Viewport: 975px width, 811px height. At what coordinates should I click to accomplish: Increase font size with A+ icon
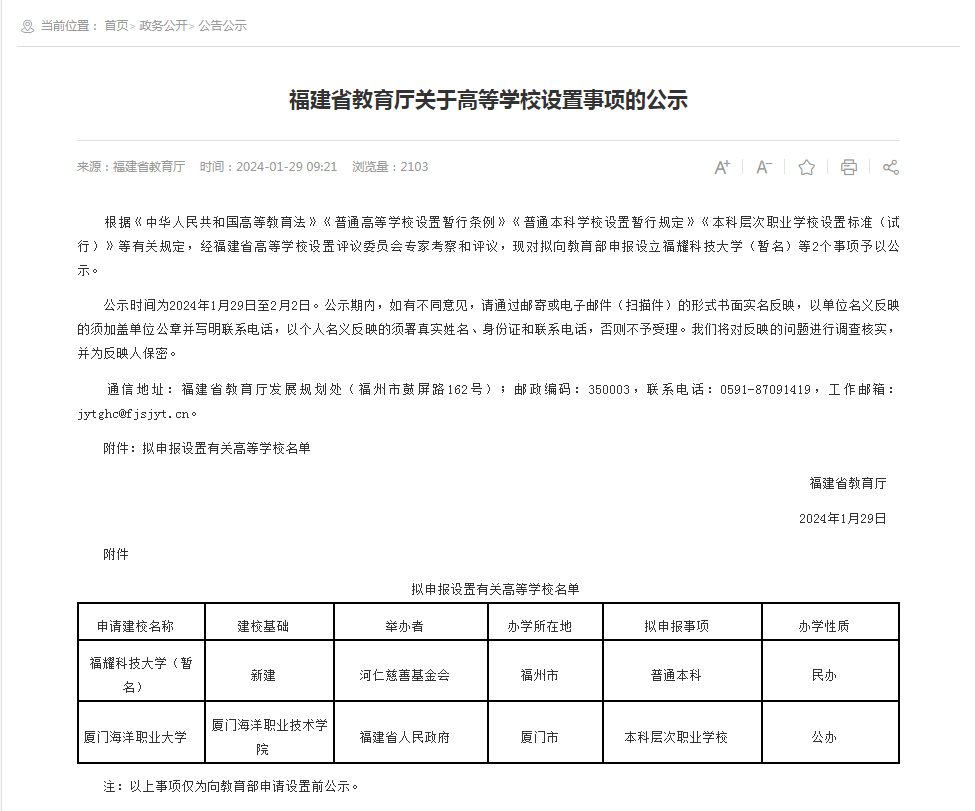coord(722,167)
